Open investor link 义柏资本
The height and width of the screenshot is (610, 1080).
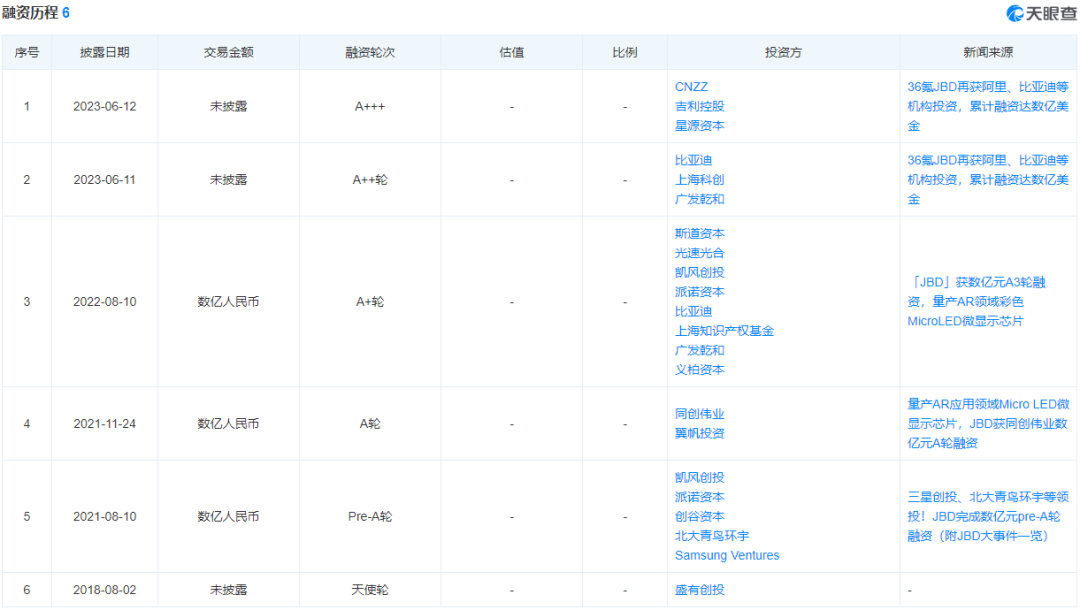pos(699,370)
